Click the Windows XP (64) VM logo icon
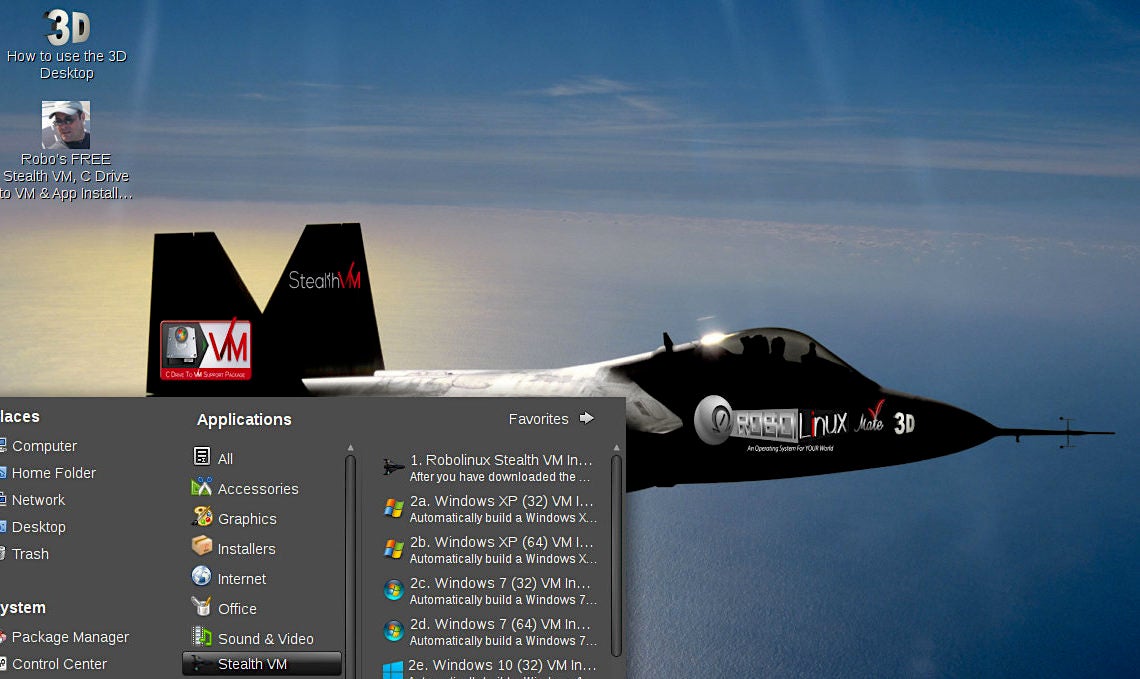 point(393,549)
